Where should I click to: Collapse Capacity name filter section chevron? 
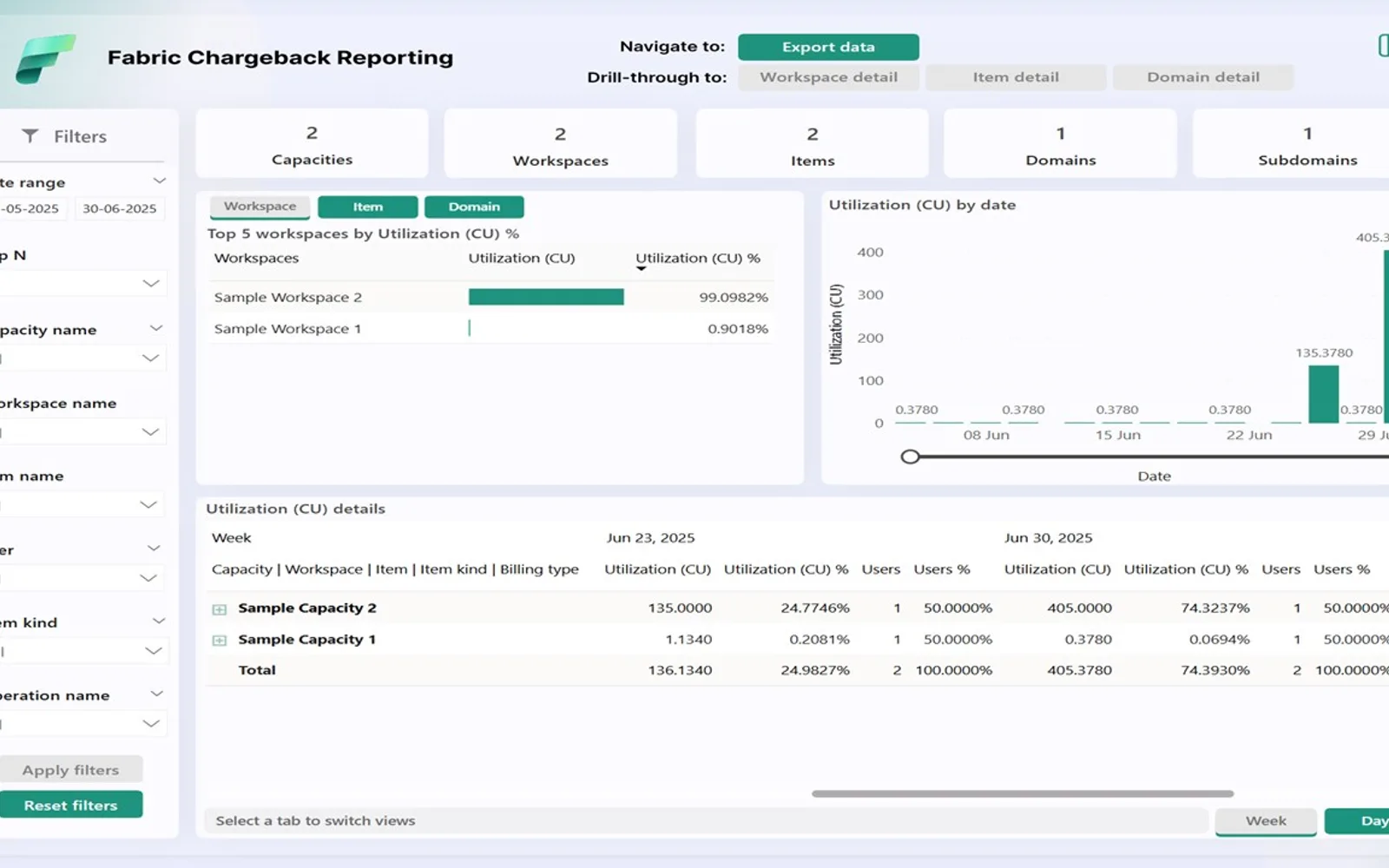[x=156, y=328]
